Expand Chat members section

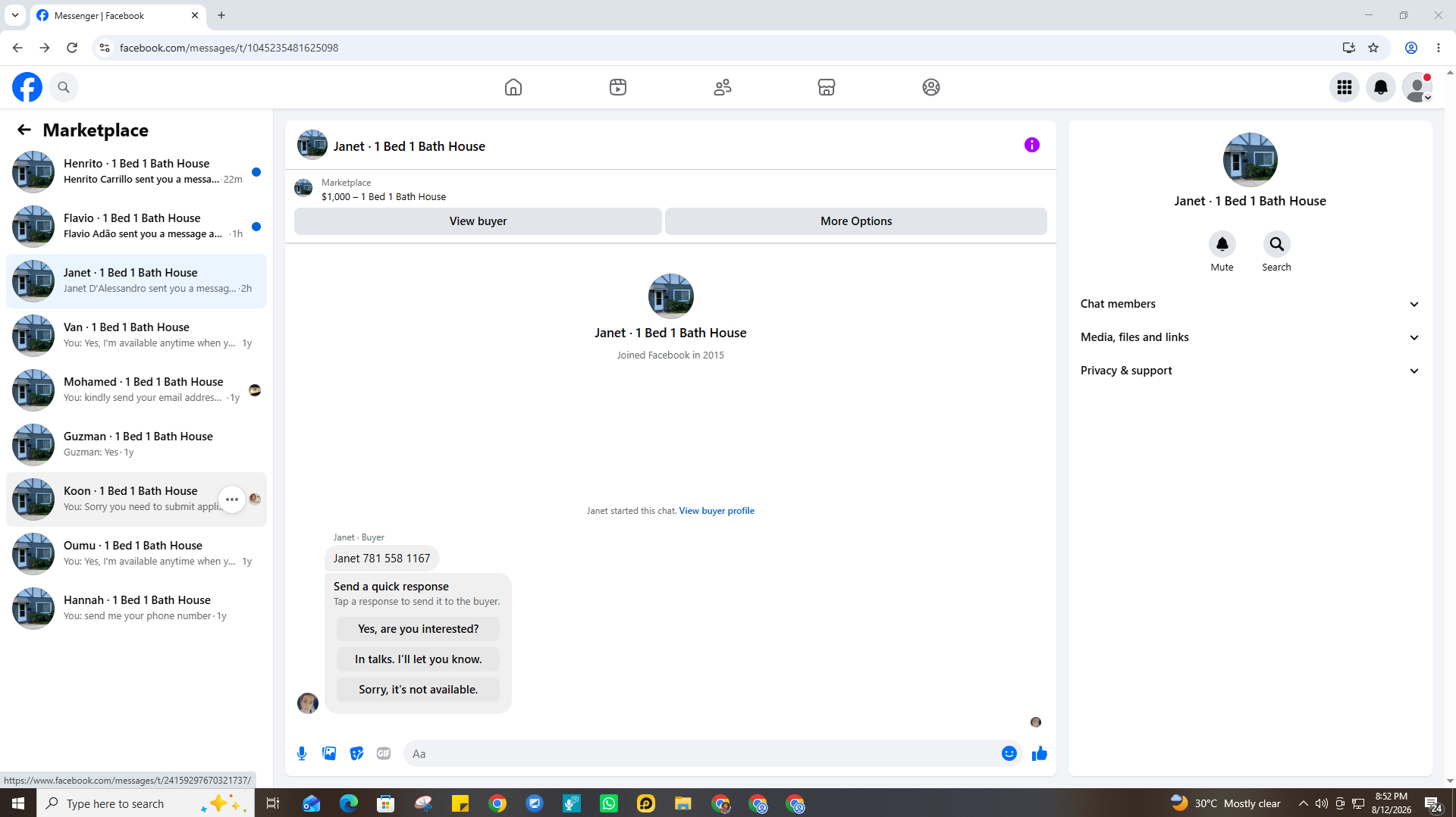click(1250, 304)
